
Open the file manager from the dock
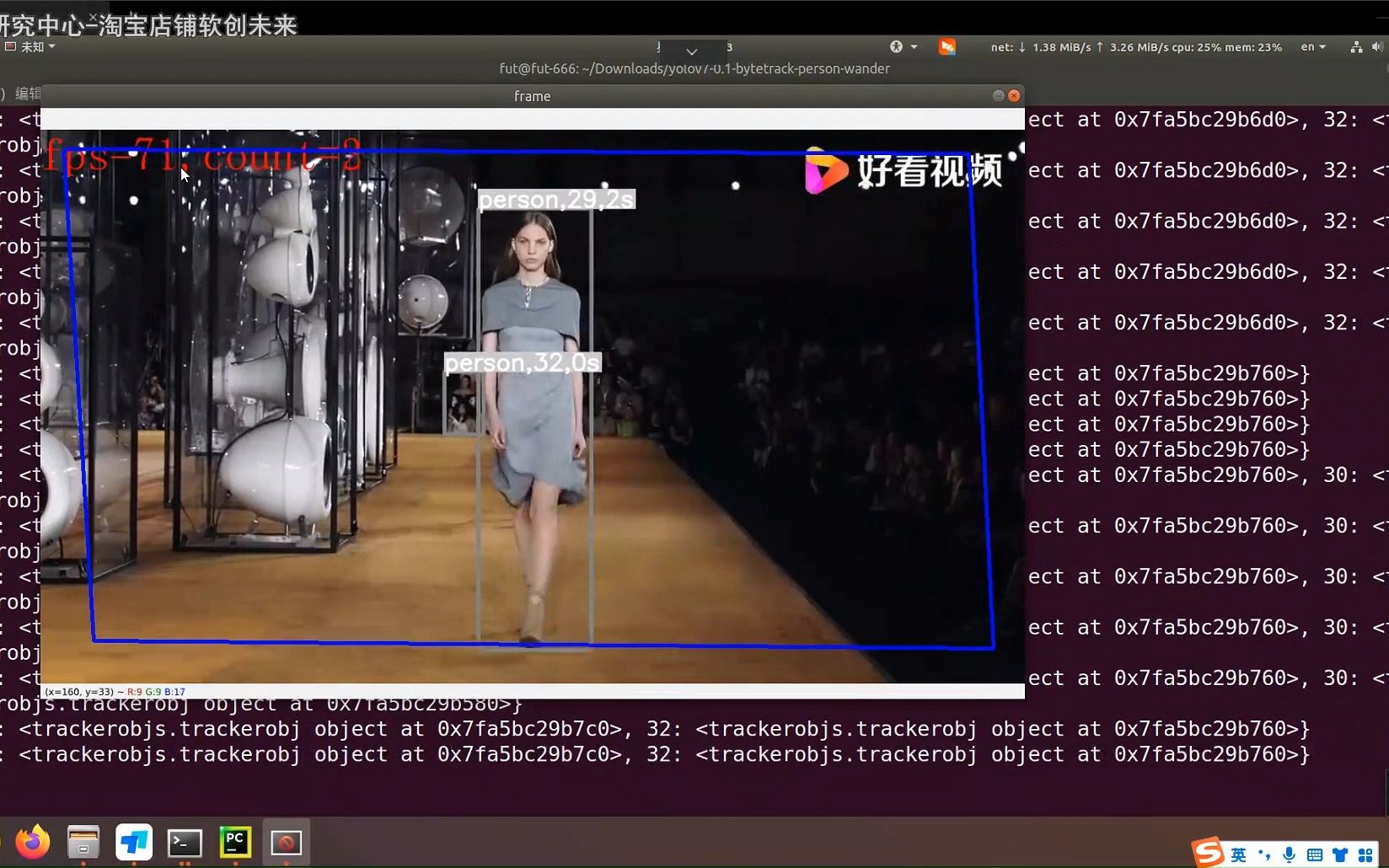[x=83, y=841]
